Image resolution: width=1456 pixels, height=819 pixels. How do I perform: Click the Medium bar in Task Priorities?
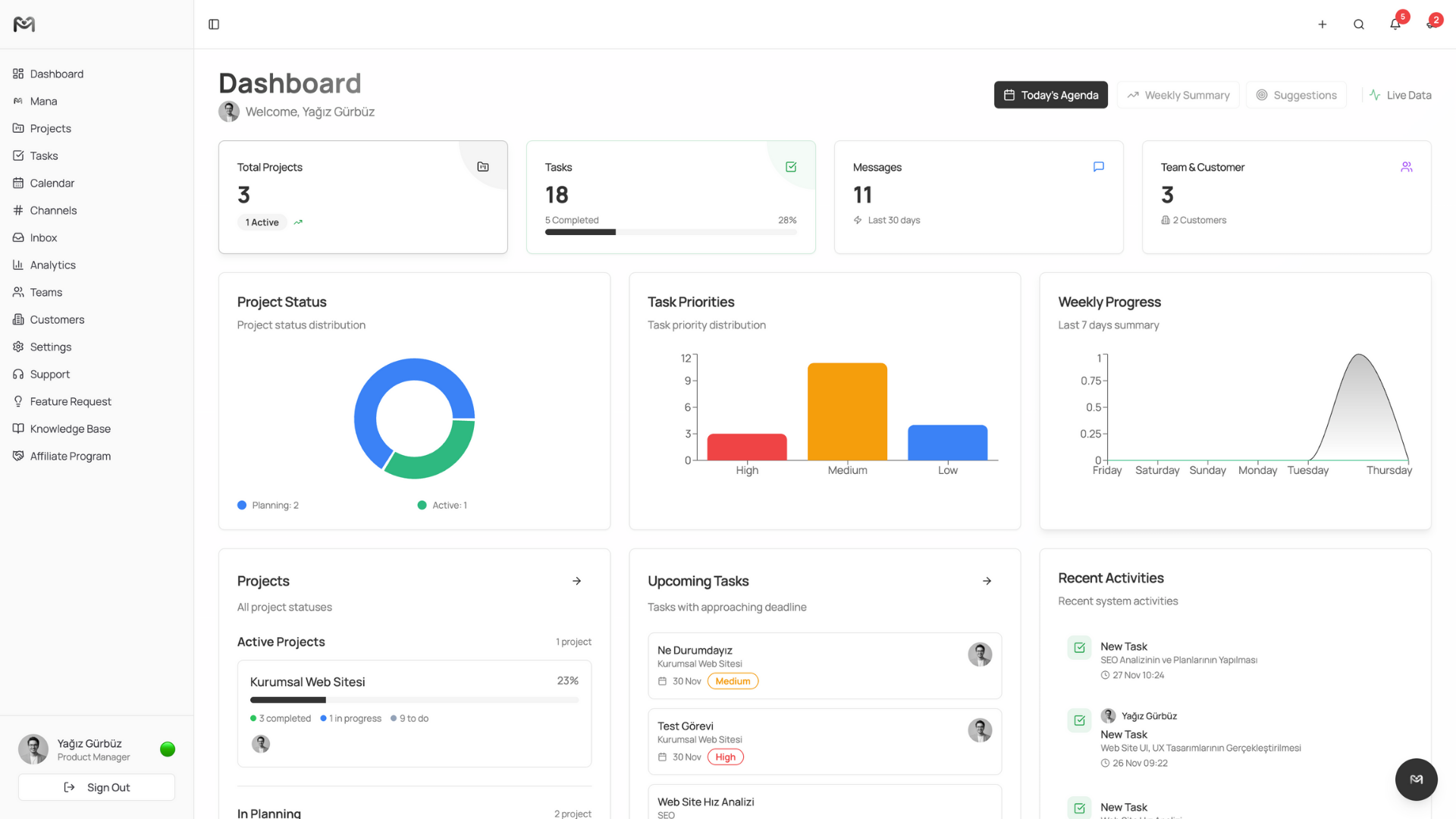(847, 411)
